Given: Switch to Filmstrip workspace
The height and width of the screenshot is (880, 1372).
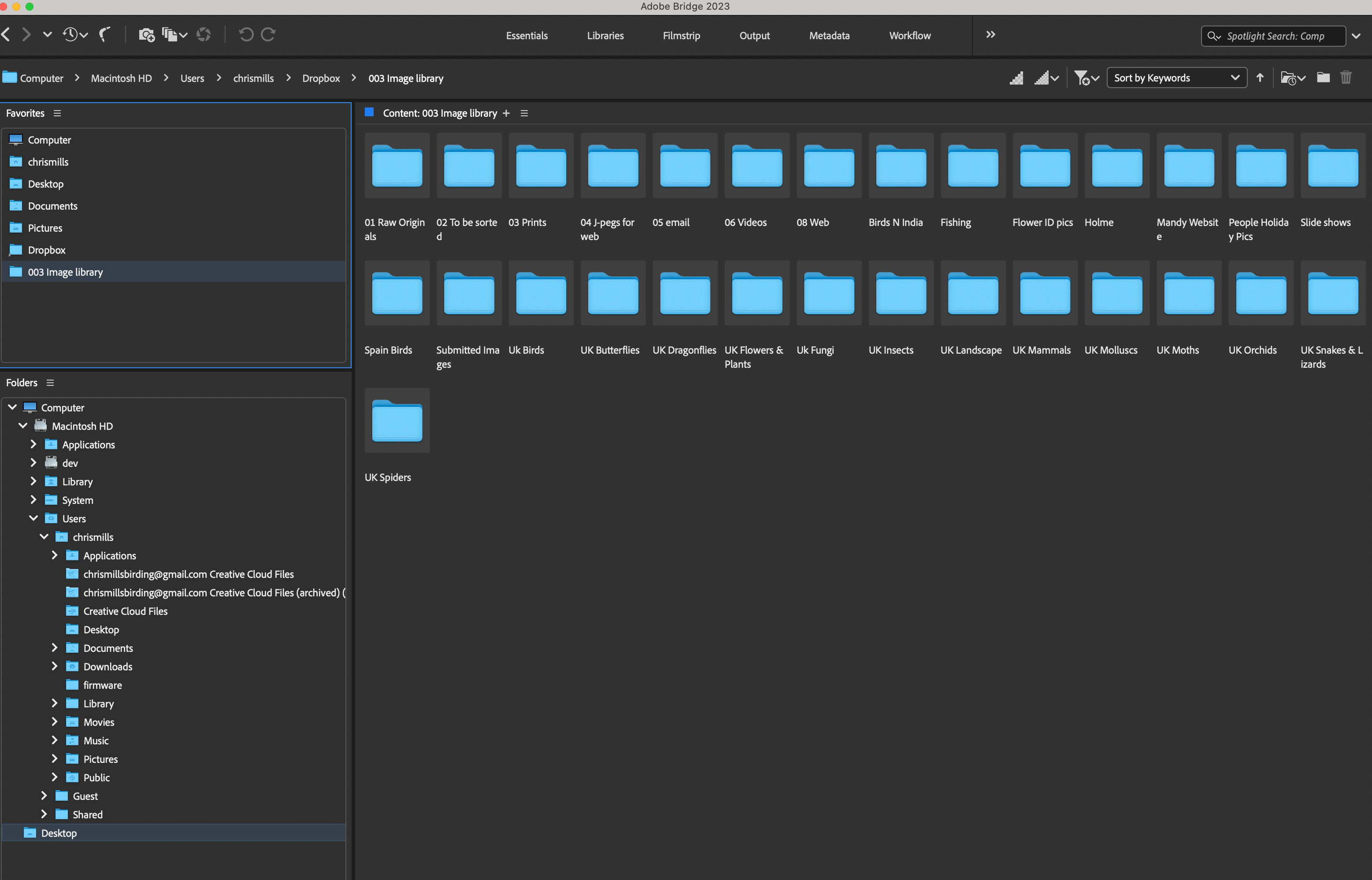Looking at the screenshot, I should (x=681, y=35).
